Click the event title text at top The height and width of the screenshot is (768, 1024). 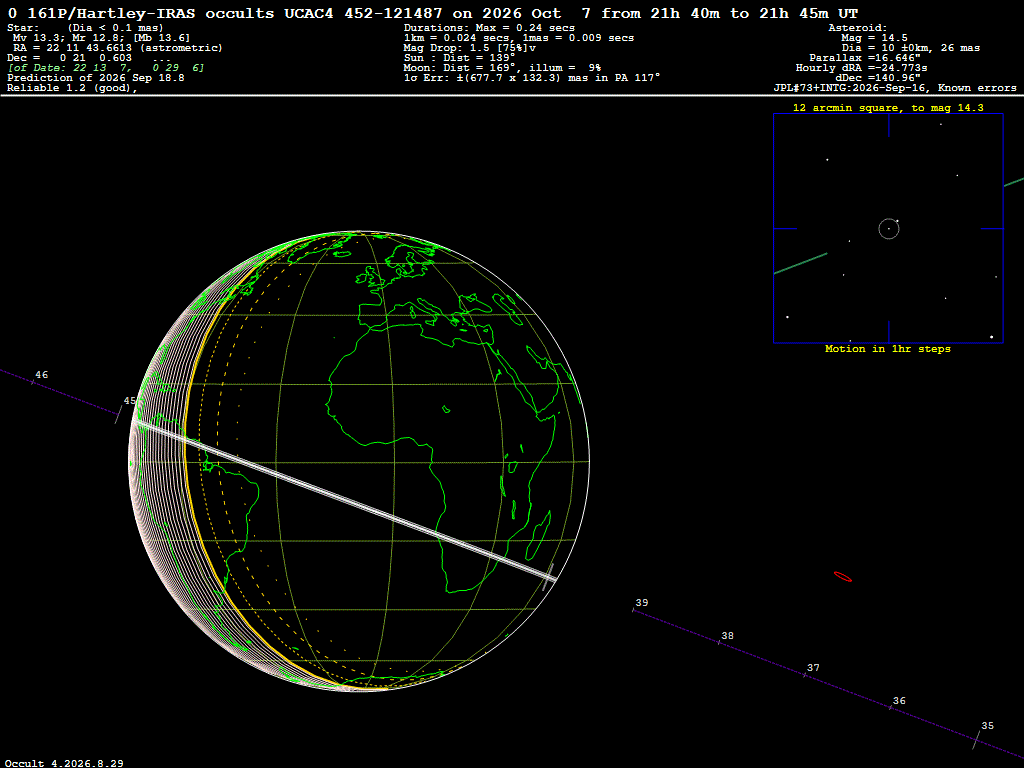coord(432,13)
